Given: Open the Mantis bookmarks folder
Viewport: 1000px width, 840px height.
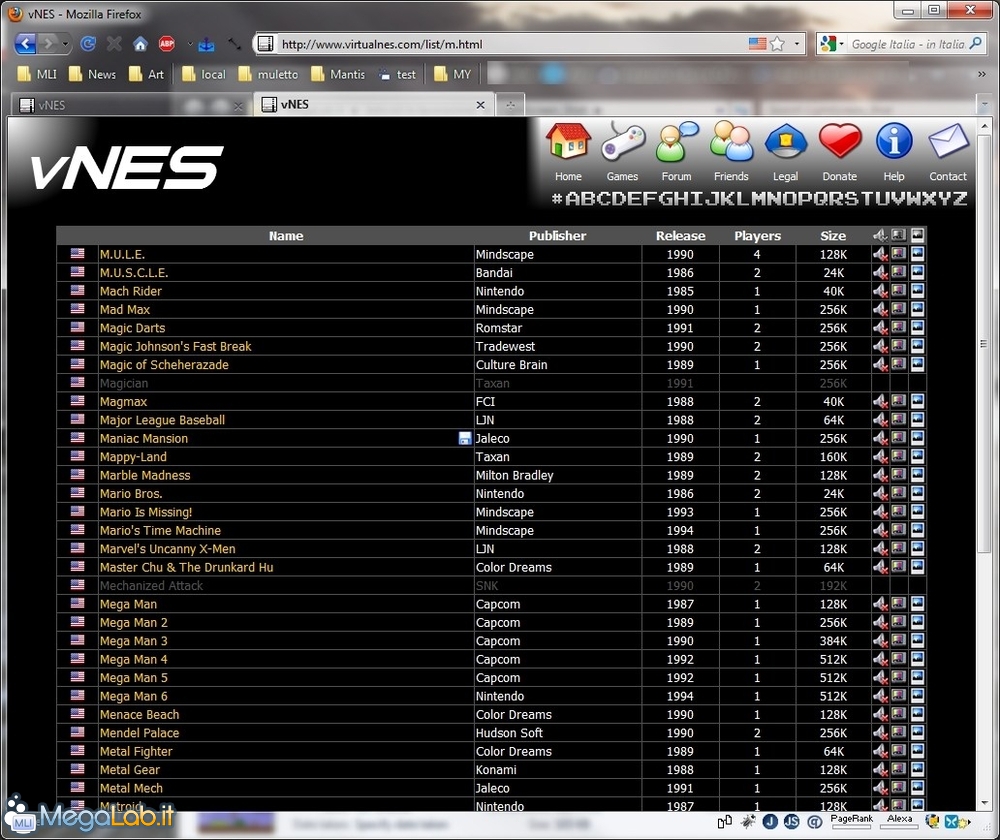Looking at the screenshot, I should [338, 74].
